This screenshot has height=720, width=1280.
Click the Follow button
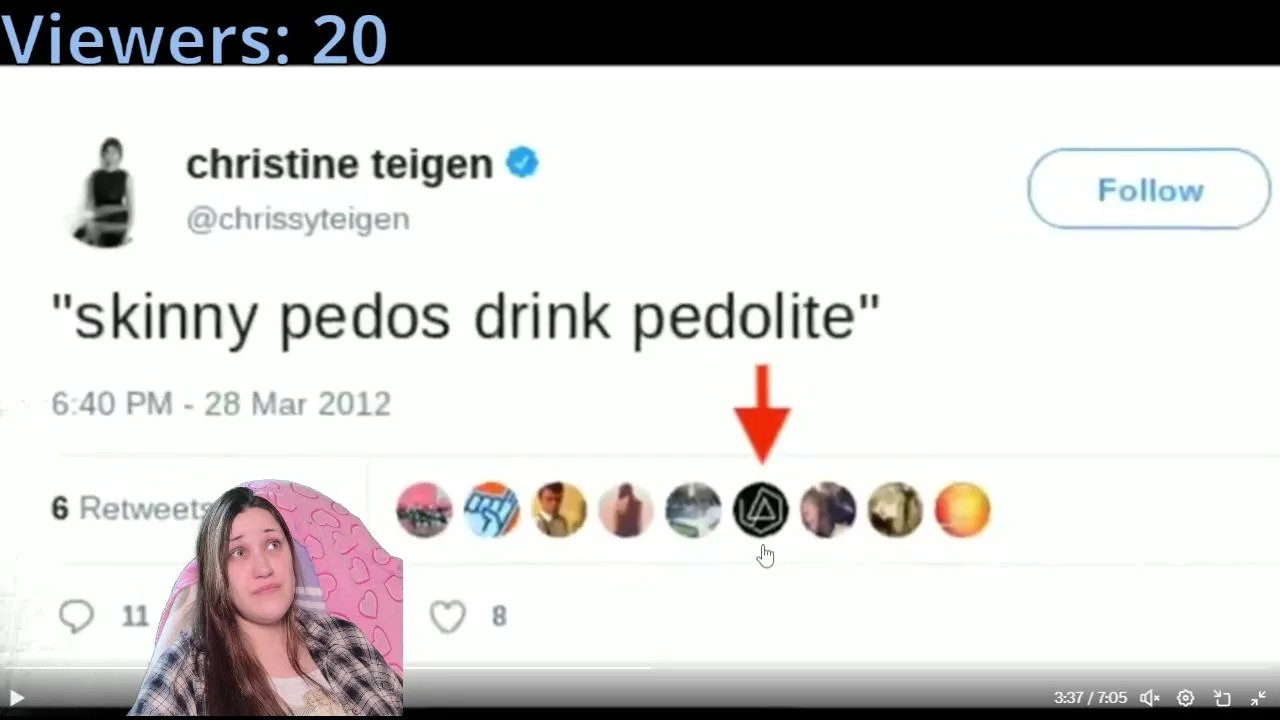[x=1149, y=189]
